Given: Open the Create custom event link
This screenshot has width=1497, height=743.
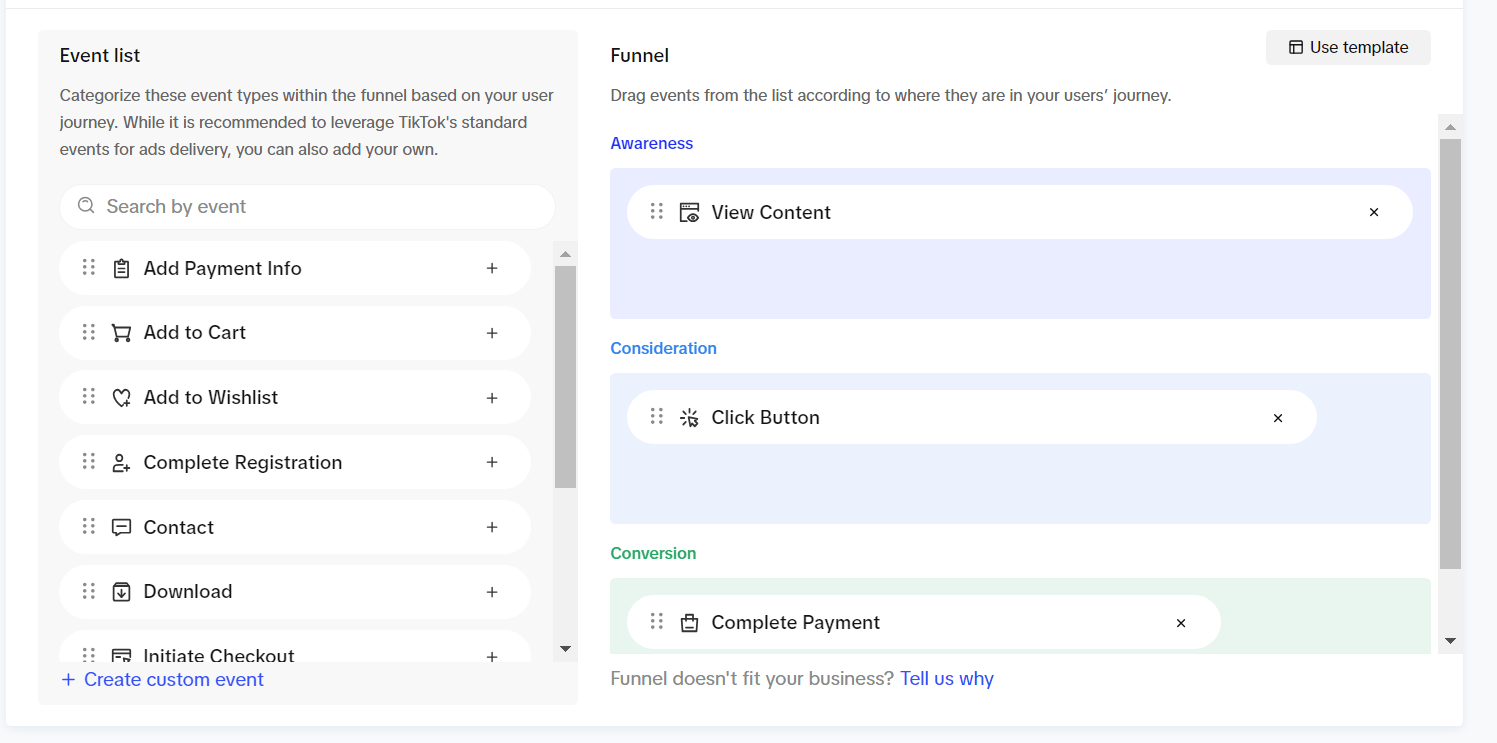Looking at the screenshot, I should [163, 680].
